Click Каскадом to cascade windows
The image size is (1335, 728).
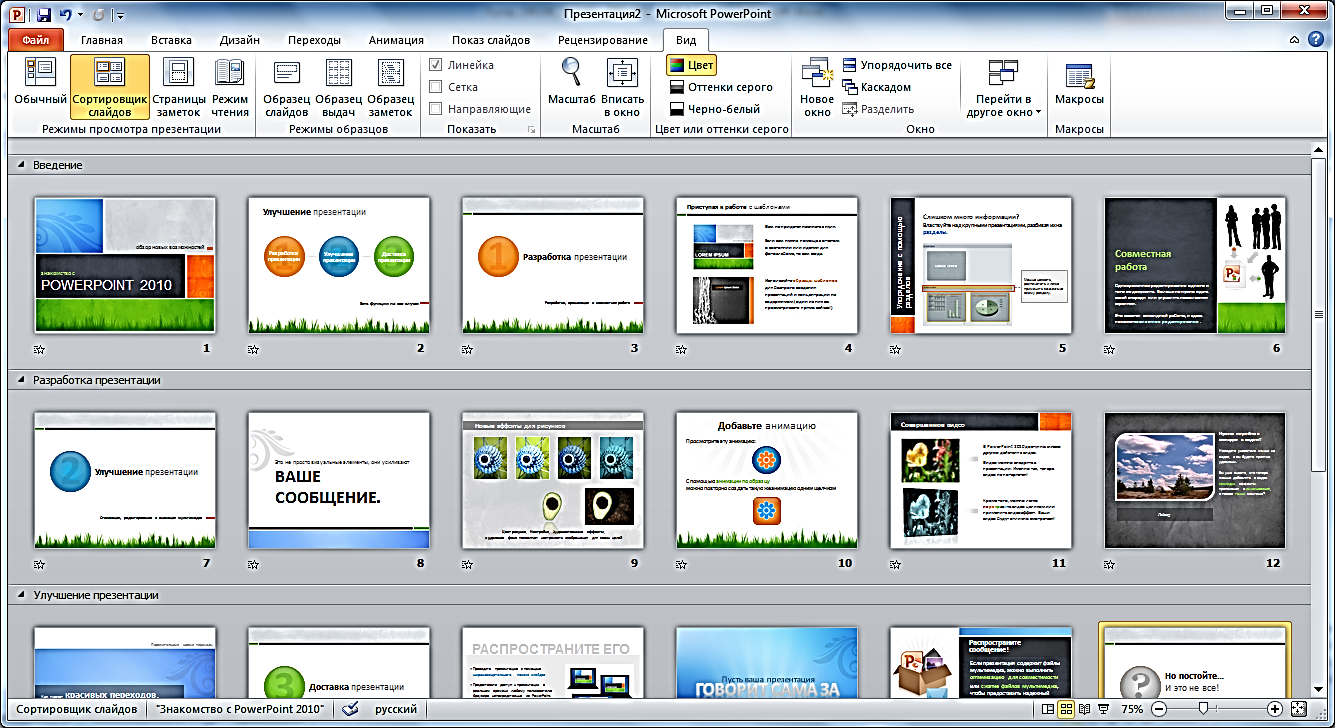[877, 87]
